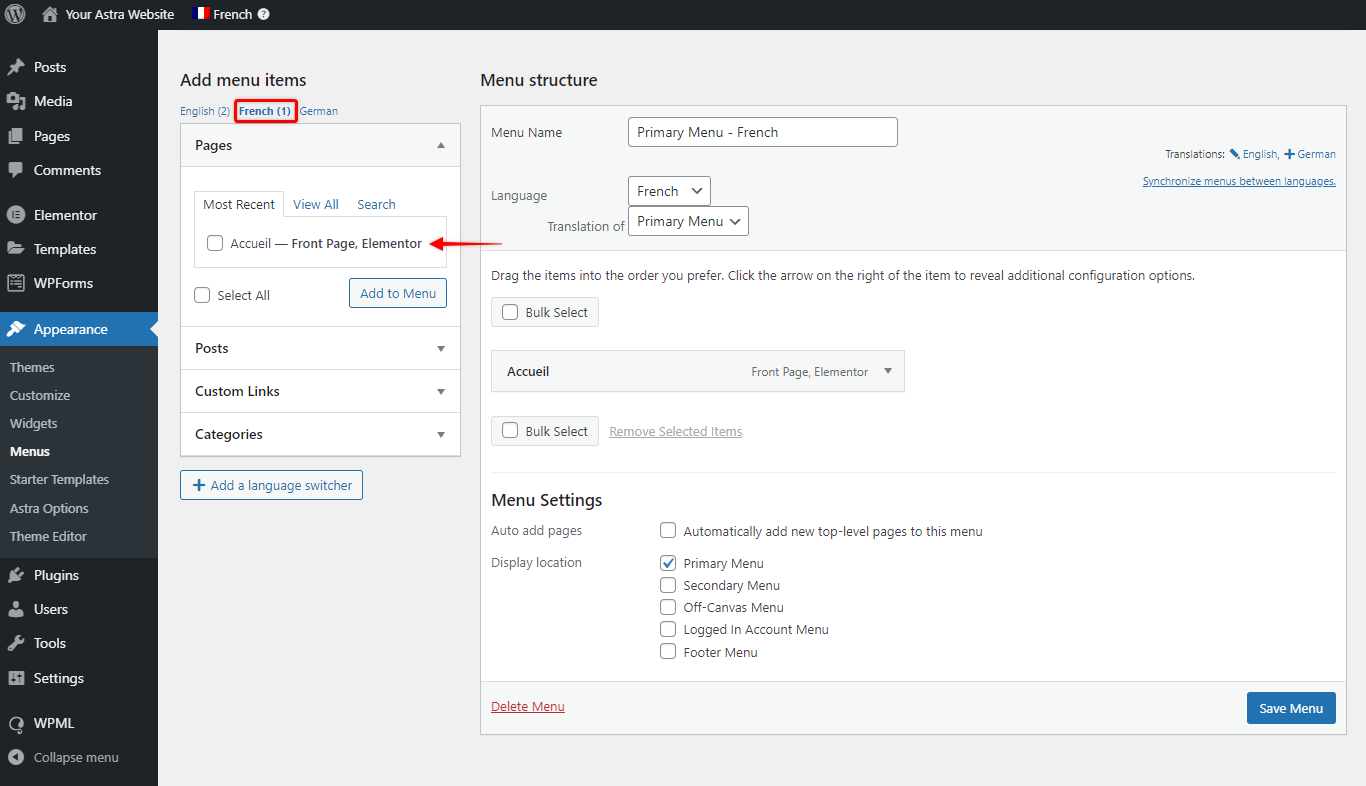Open the Search tab in Pages
The width and height of the screenshot is (1366, 786).
coord(376,204)
